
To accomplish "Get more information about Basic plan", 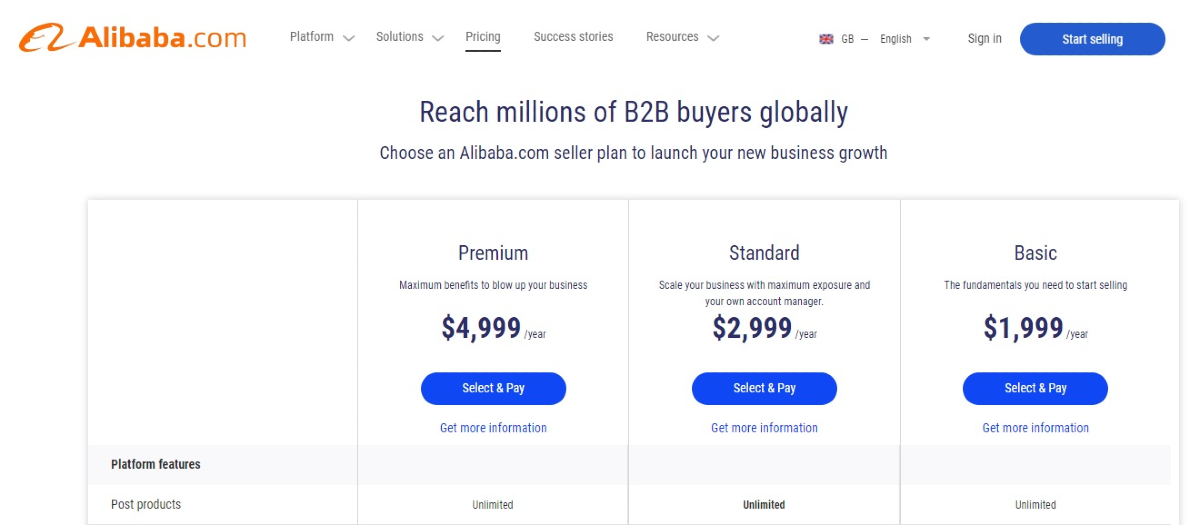I will coord(1035,428).
